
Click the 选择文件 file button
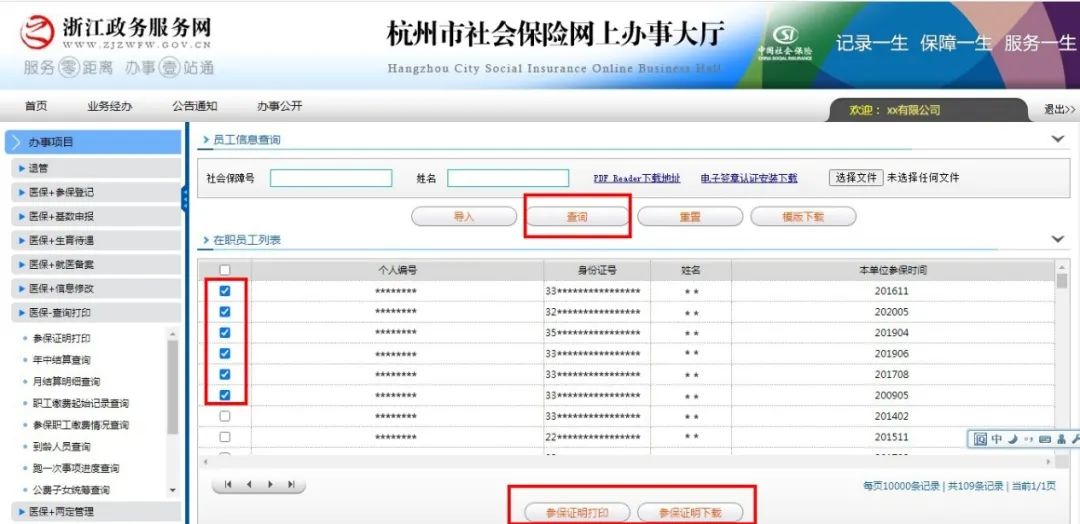(x=855, y=178)
